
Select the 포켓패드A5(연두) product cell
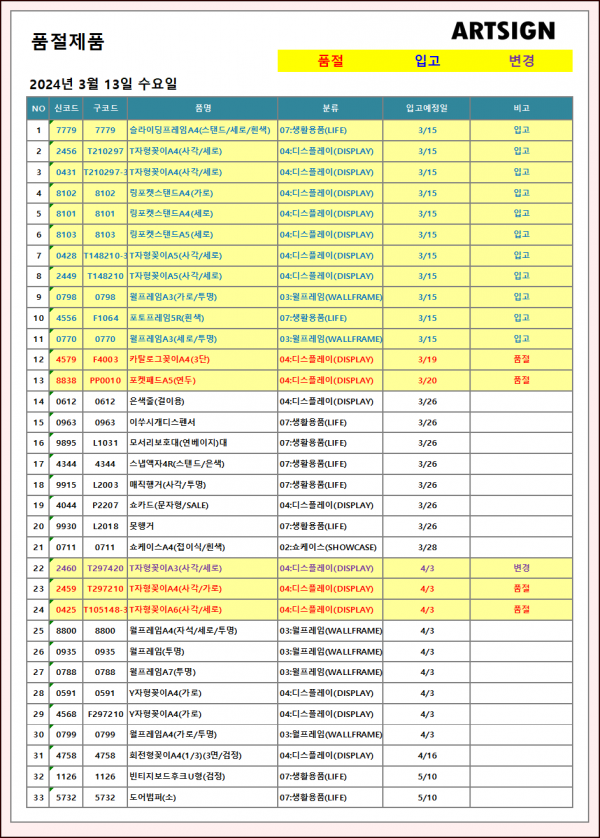167,380
